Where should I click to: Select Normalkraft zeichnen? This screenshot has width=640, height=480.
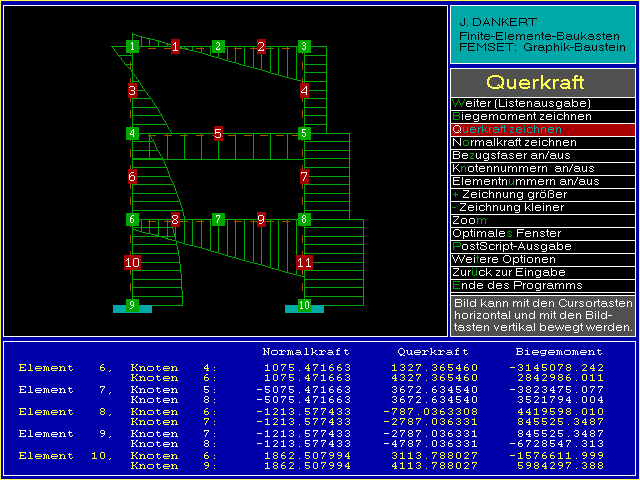coord(542,142)
